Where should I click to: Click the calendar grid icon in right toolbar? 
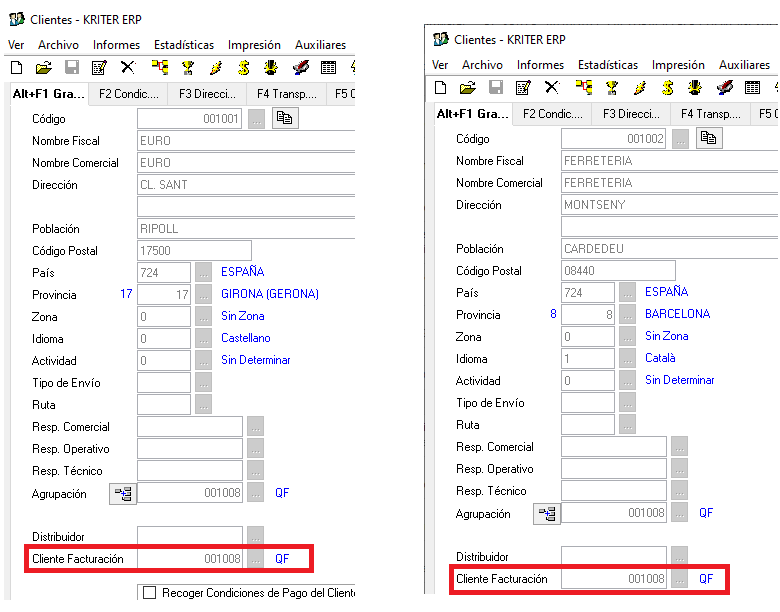[x=752, y=88]
